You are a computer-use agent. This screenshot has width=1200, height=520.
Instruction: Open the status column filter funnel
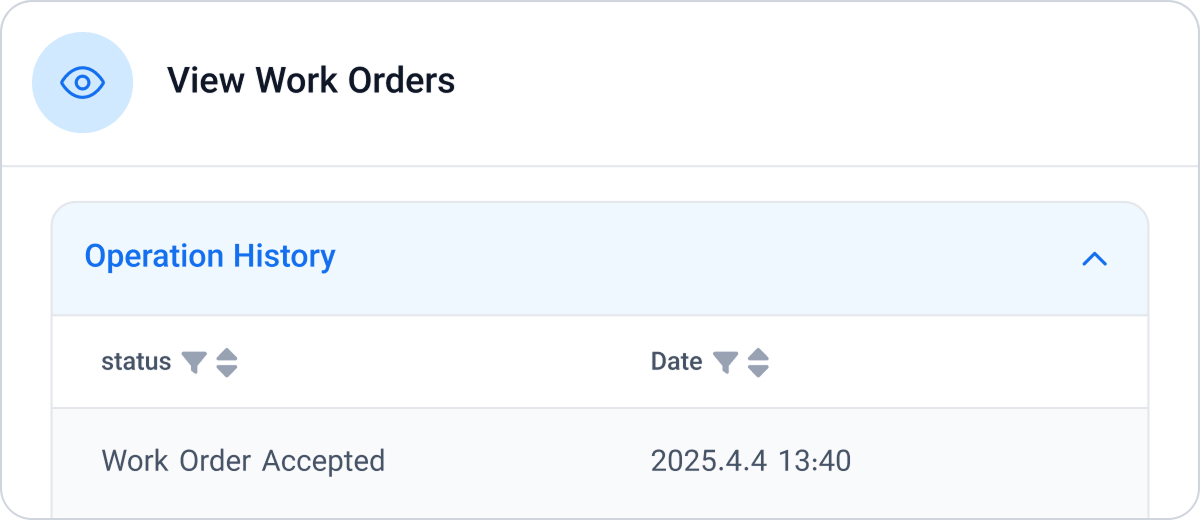[194, 362]
